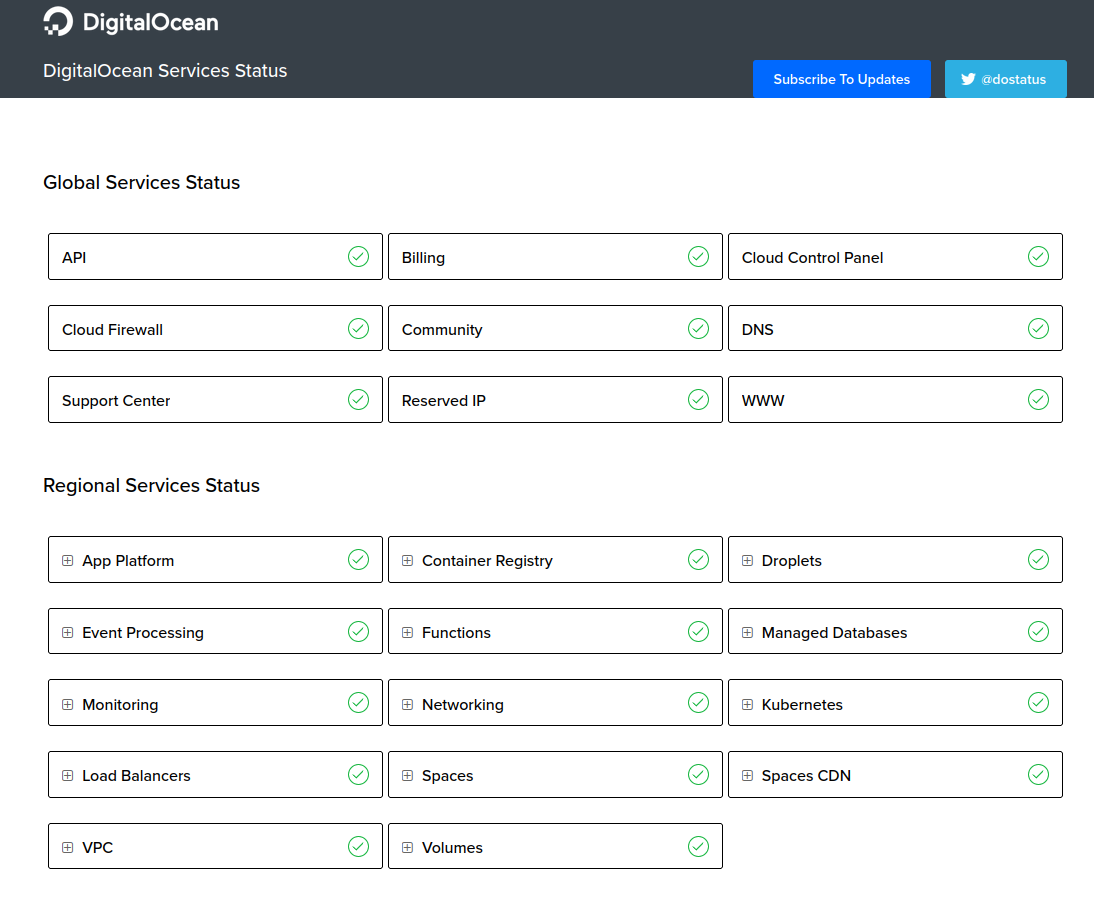Image resolution: width=1094 pixels, height=899 pixels.
Task: Expand the Managed Databases regions
Action: click(747, 633)
